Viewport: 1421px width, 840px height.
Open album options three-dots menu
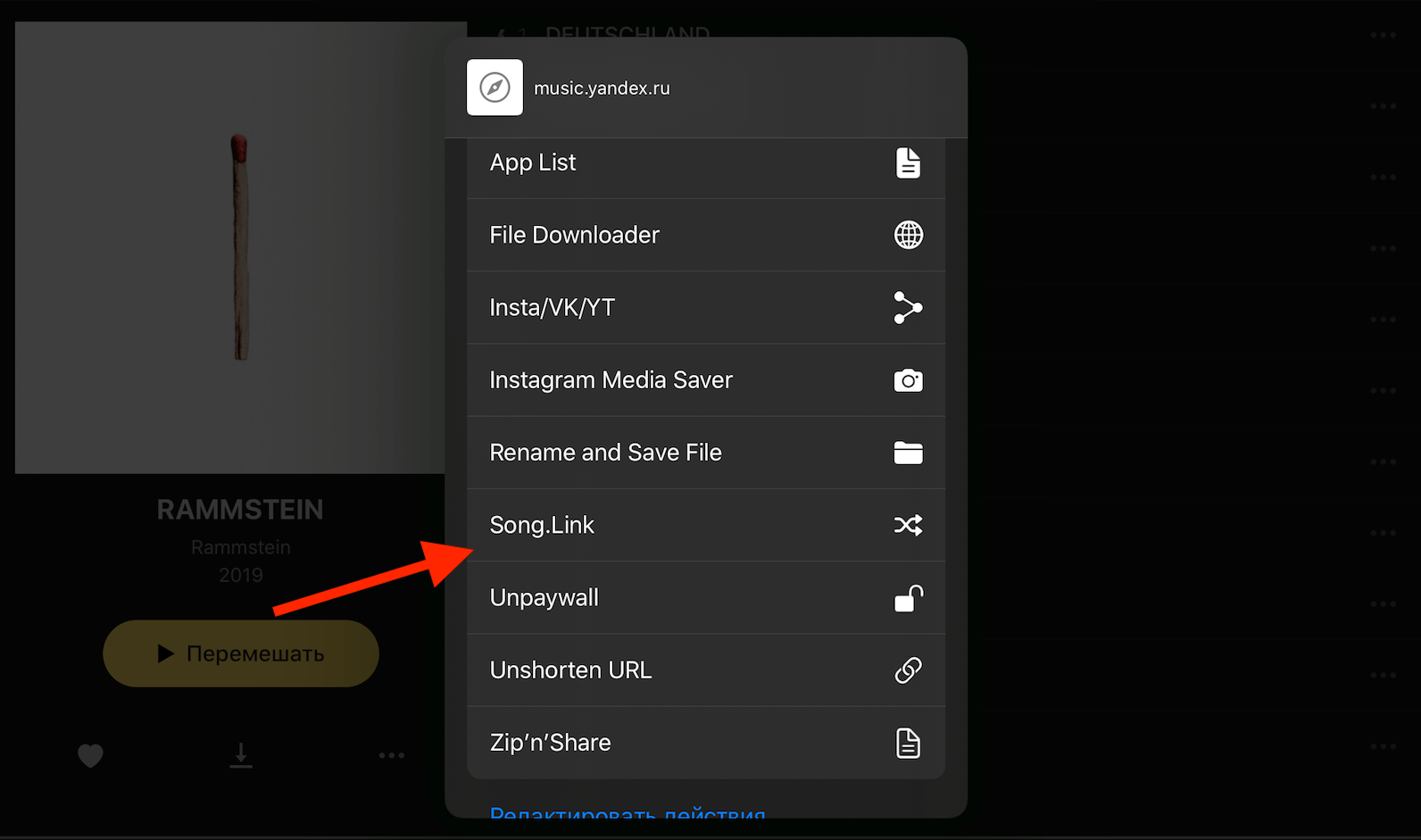[392, 755]
